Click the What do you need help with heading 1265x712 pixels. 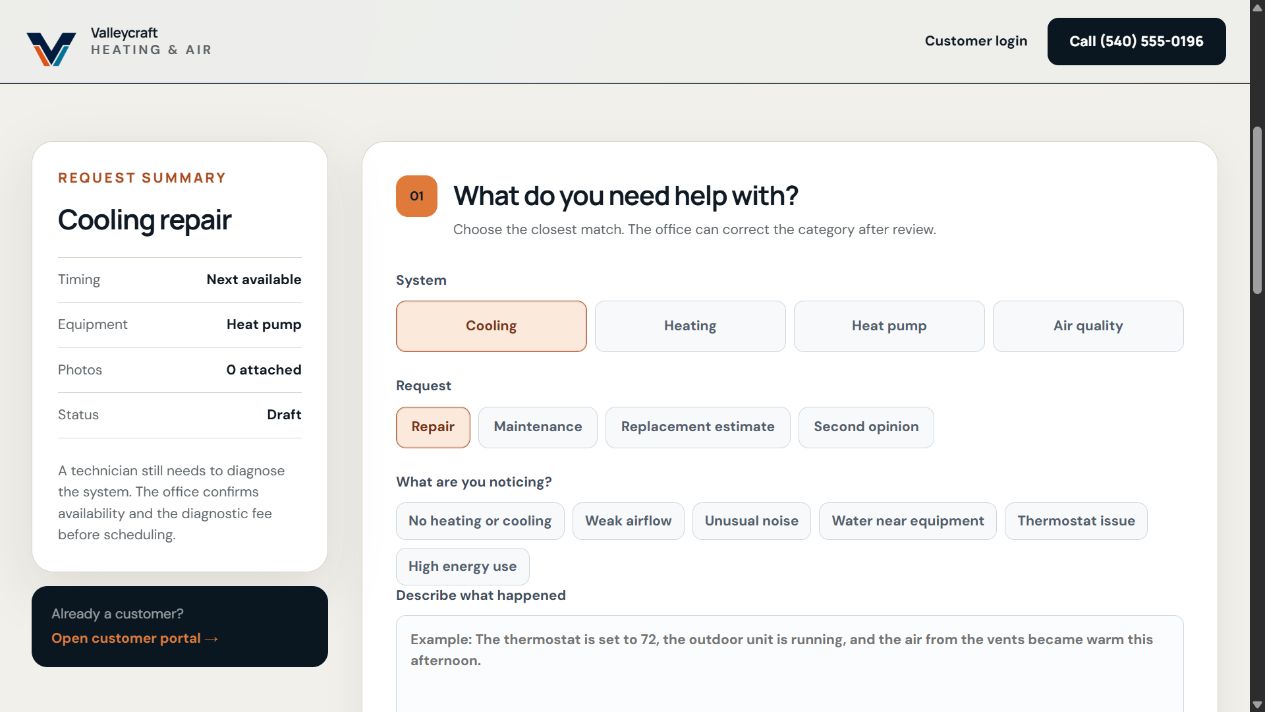point(626,196)
